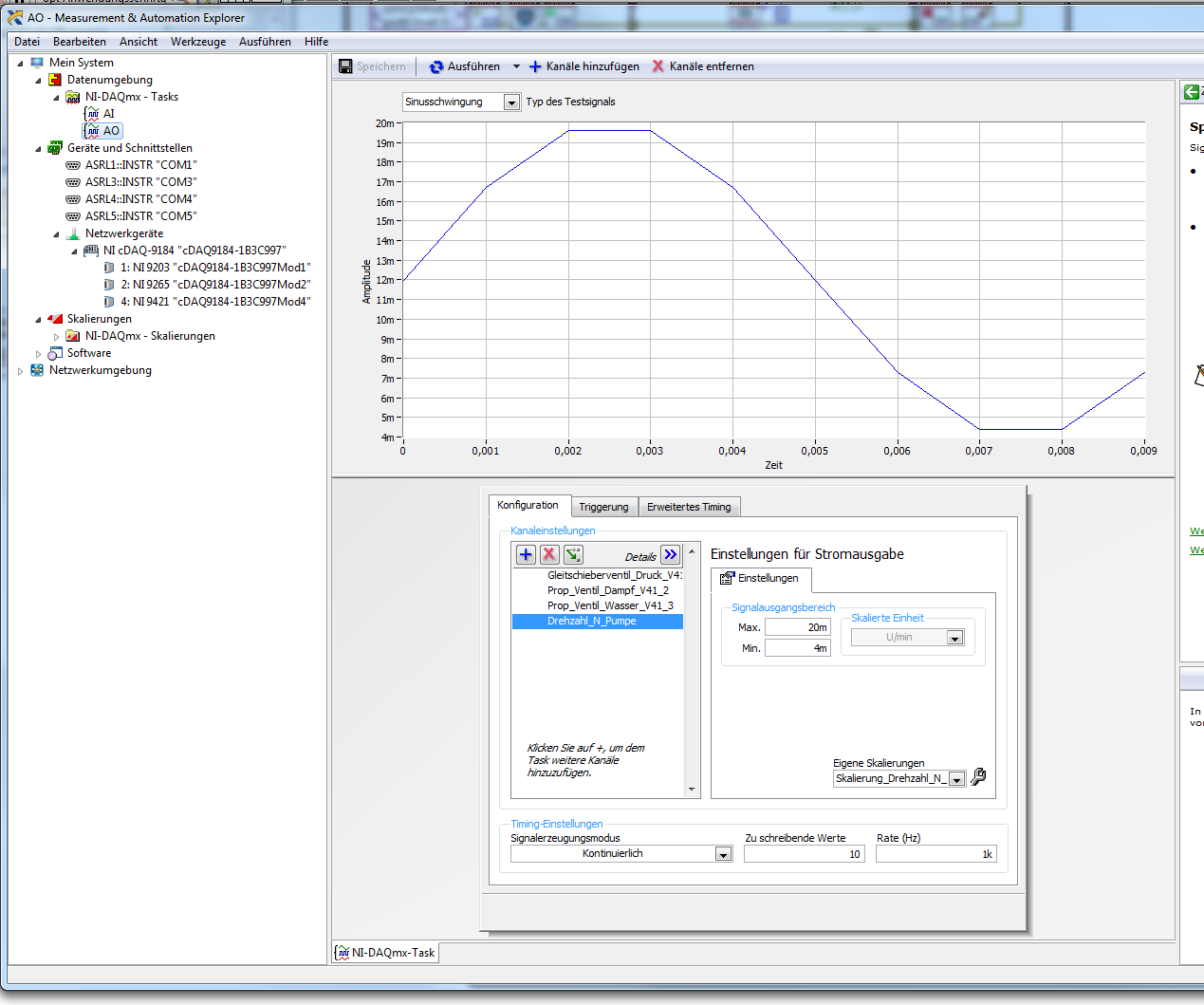Open the Eigene Skalierungen dropdown

pos(956,779)
